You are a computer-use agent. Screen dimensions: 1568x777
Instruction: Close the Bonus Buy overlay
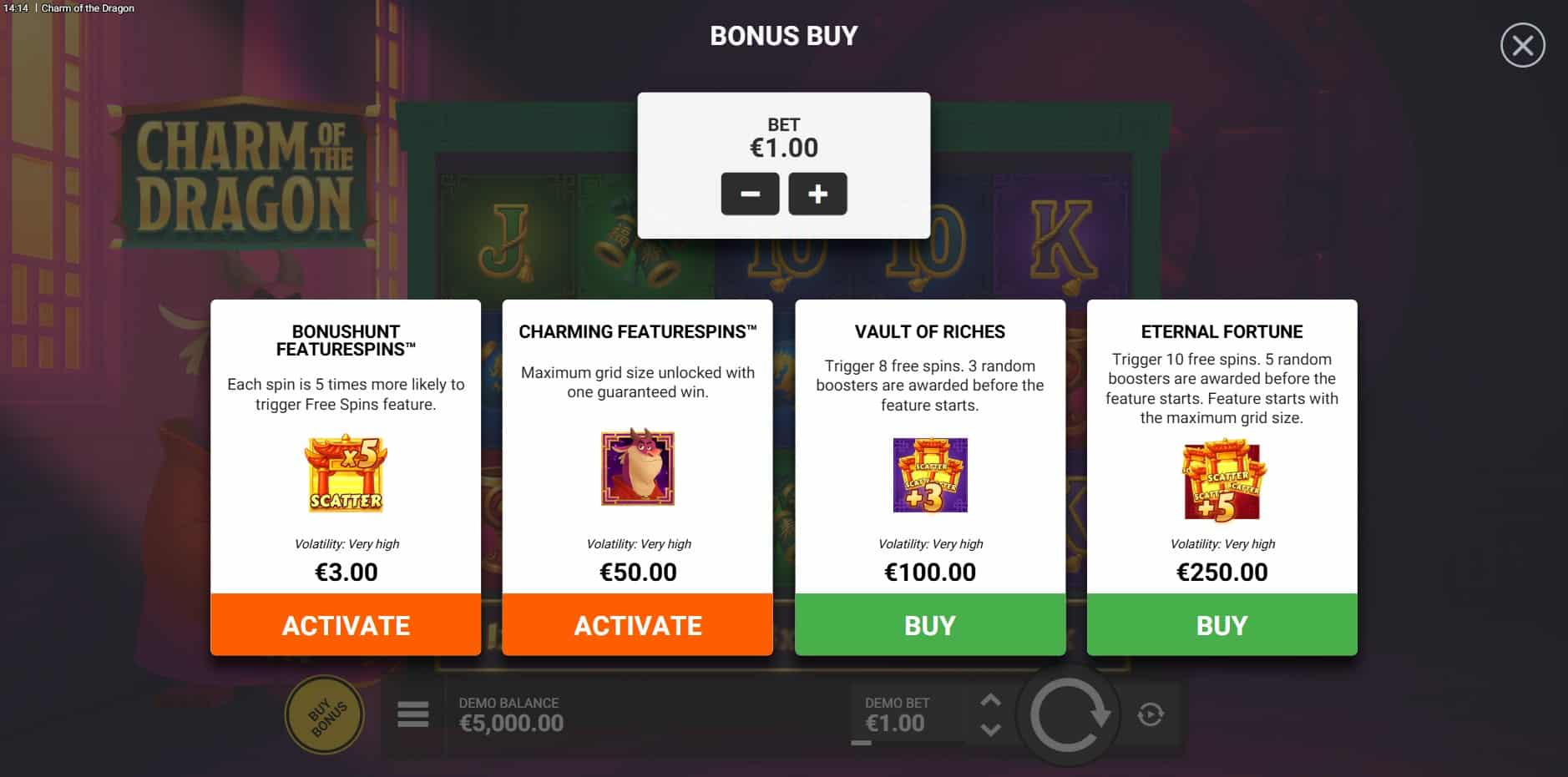tap(1522, 45)
